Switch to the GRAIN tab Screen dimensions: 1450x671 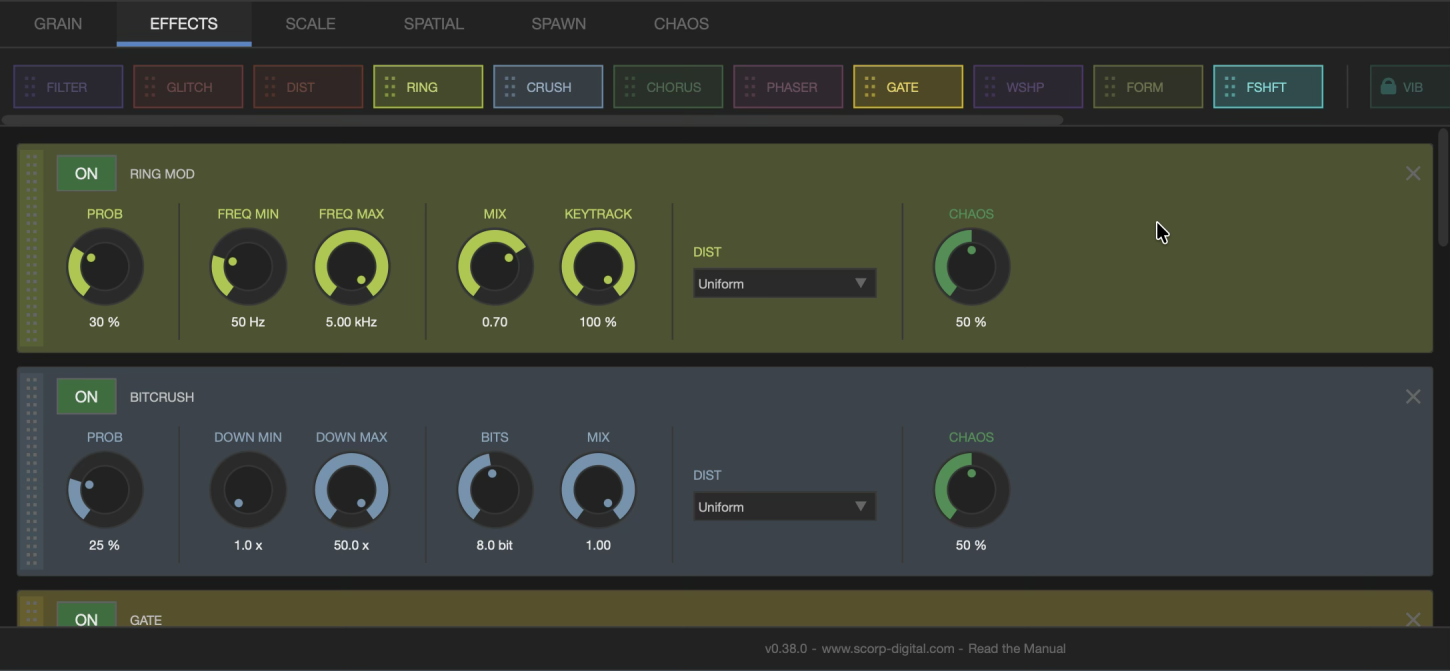[x=58, y=23]
